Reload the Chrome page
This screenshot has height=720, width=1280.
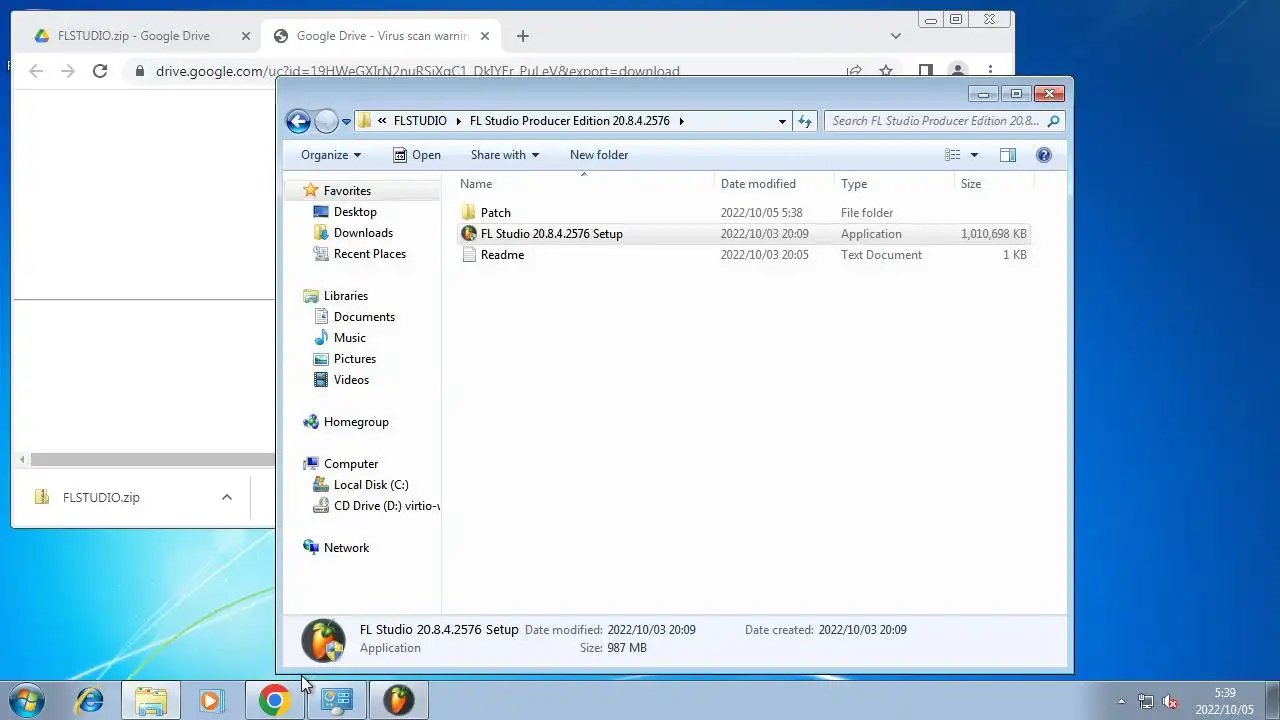coord(100,71)
